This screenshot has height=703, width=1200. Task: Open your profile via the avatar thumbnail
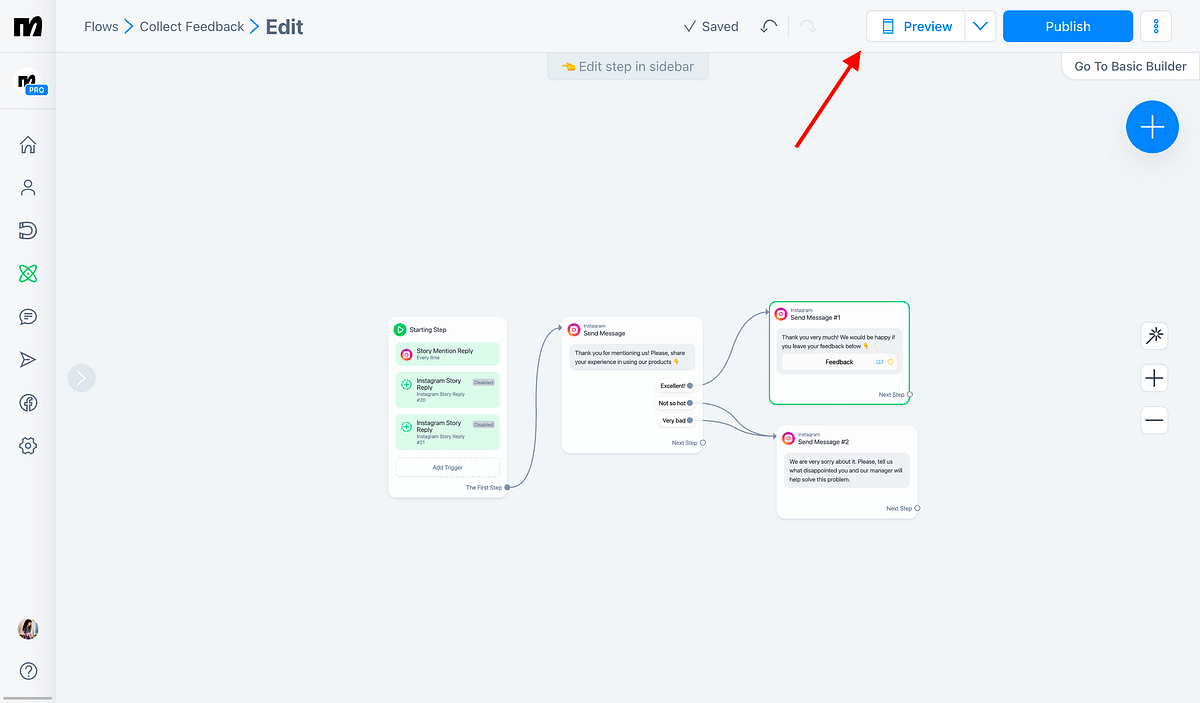click(28, 629)
